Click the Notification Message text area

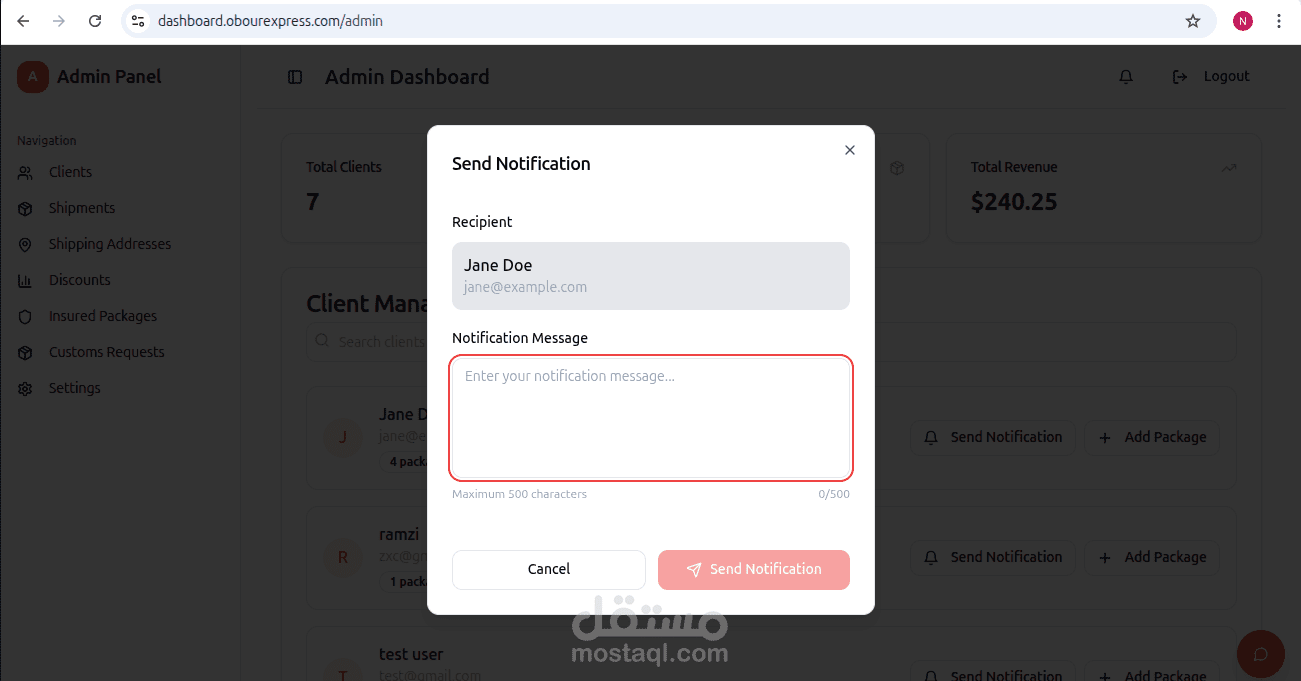pyautogui.click(x=651, y=417)
